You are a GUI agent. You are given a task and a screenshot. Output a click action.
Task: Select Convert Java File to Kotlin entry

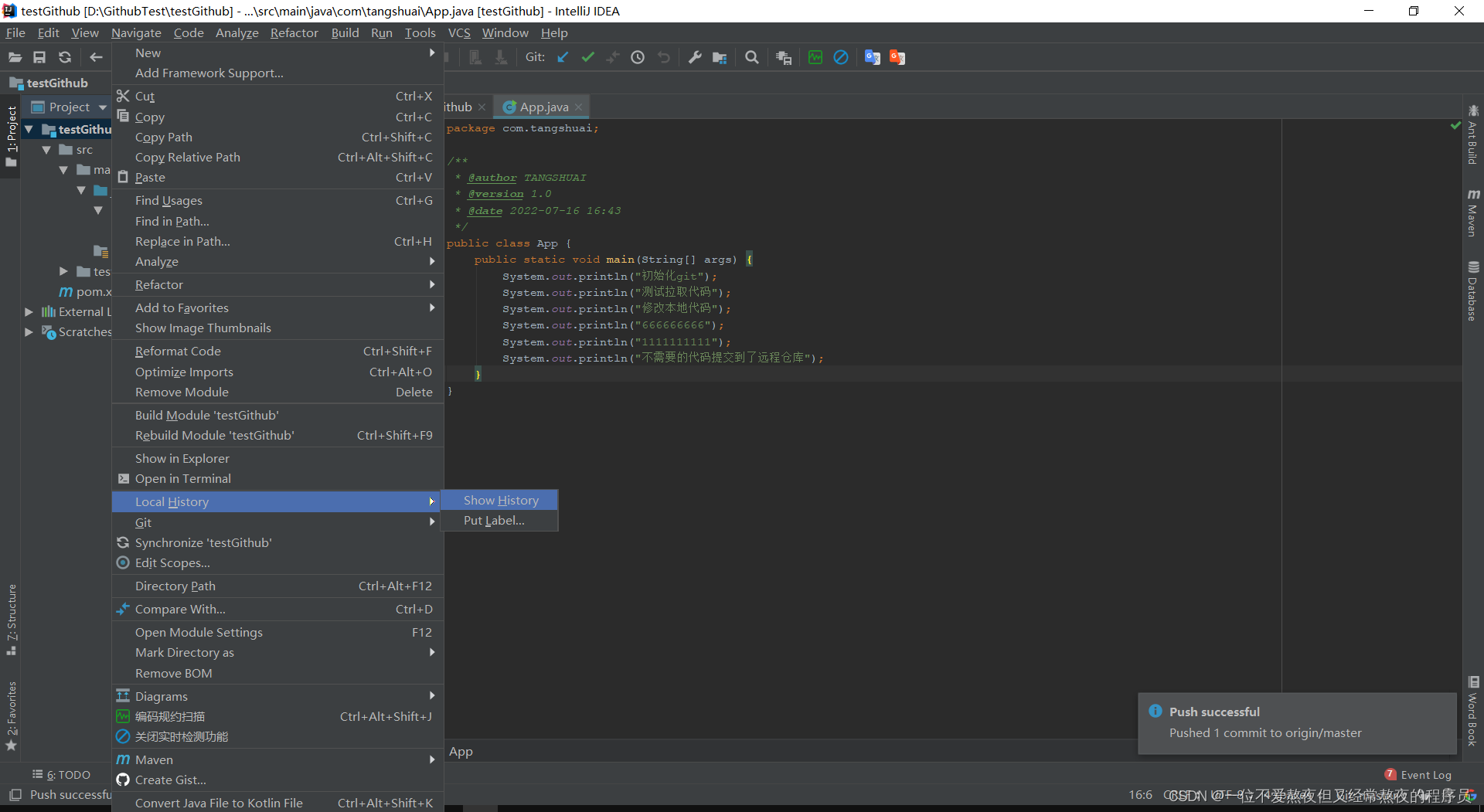pos(277,804)
